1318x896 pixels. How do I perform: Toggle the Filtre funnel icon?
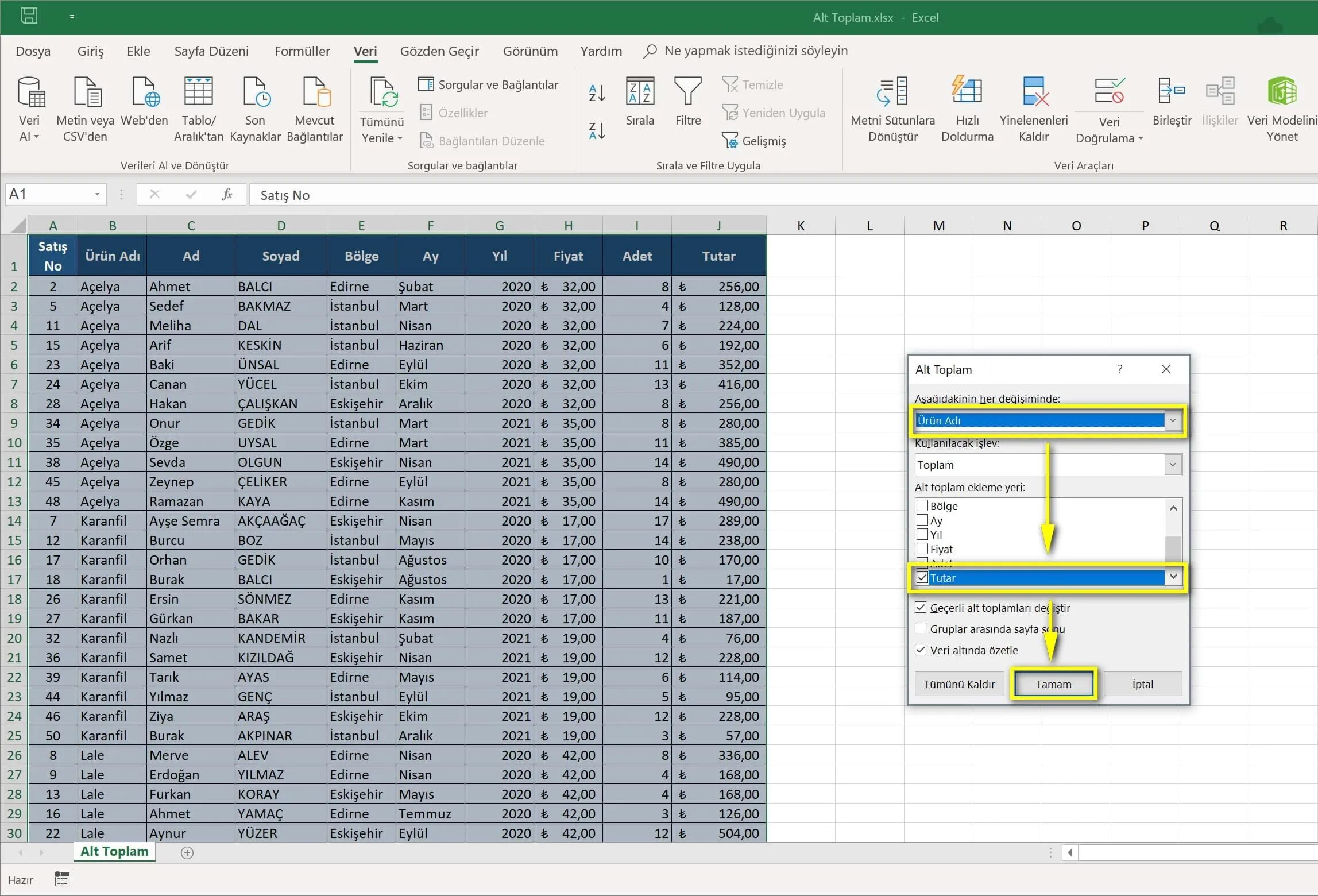(x=687, y=91)
